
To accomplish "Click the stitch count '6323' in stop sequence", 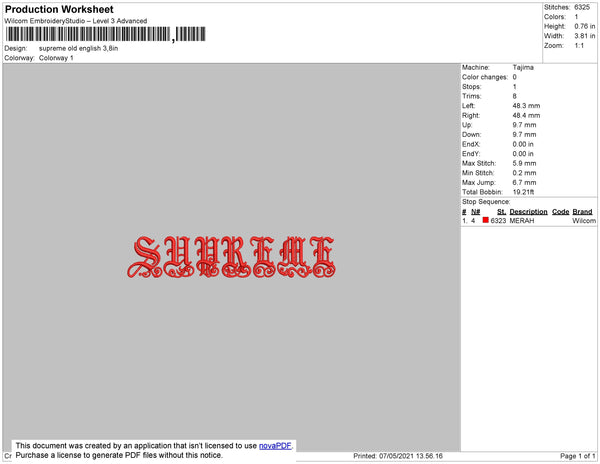I will pyautogui.click(x=498, y=221).
